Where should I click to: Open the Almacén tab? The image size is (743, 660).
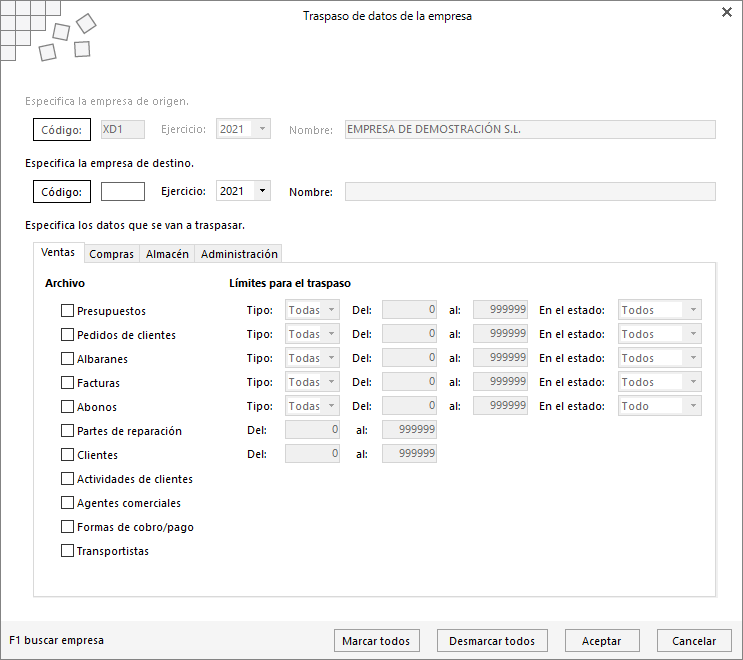tap(167, 254)
